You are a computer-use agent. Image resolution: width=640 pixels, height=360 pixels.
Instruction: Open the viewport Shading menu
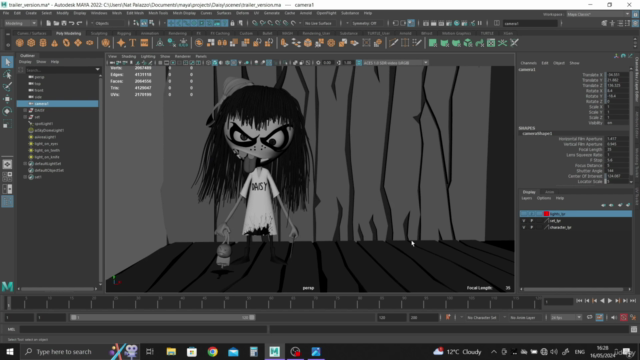(129, 56)
